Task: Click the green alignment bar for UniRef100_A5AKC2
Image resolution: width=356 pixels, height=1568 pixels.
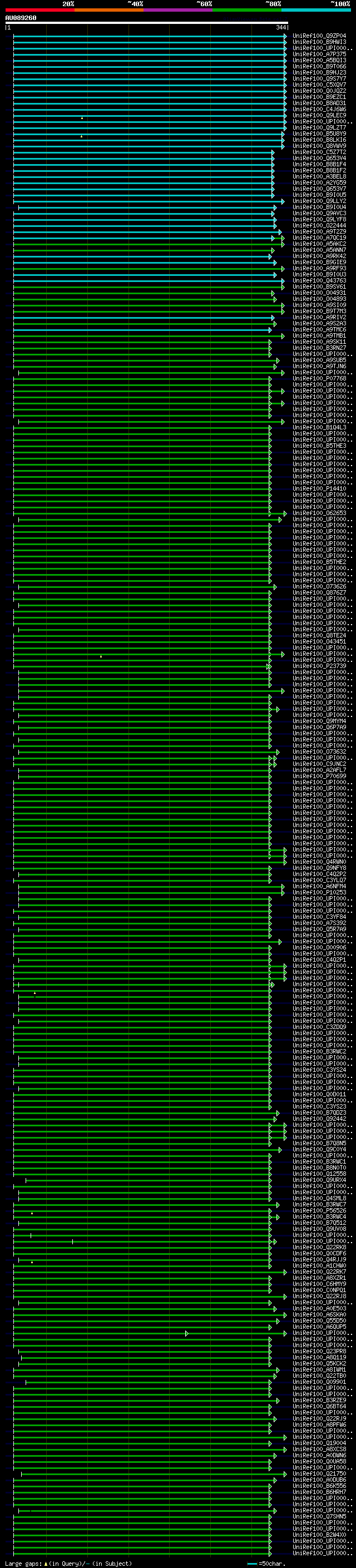Action: pyautogui.click(x=150, y=244)
